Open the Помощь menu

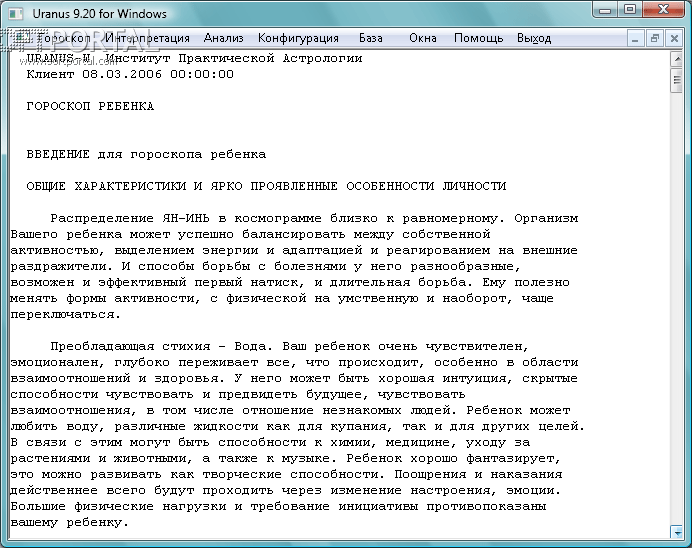[478, 38]
